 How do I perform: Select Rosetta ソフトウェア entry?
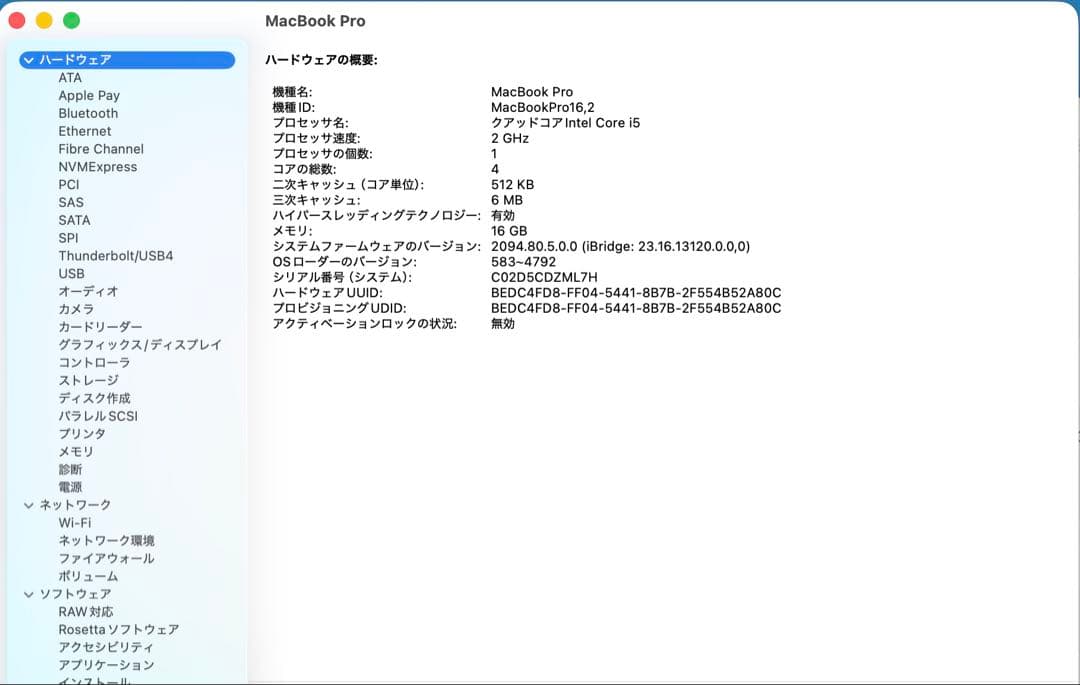coord(119,630)
